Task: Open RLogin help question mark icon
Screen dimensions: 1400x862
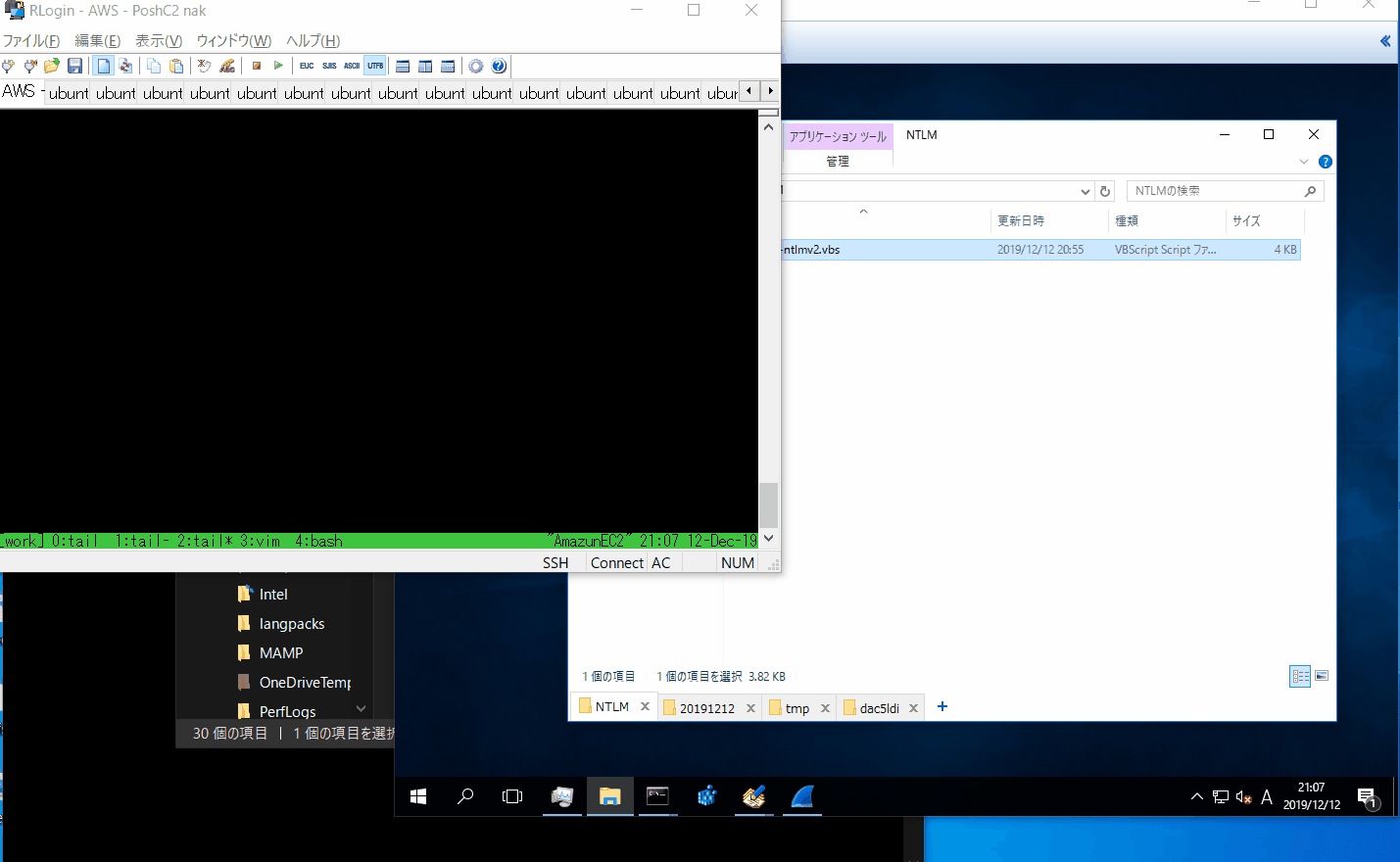Action: pos(499,66)
